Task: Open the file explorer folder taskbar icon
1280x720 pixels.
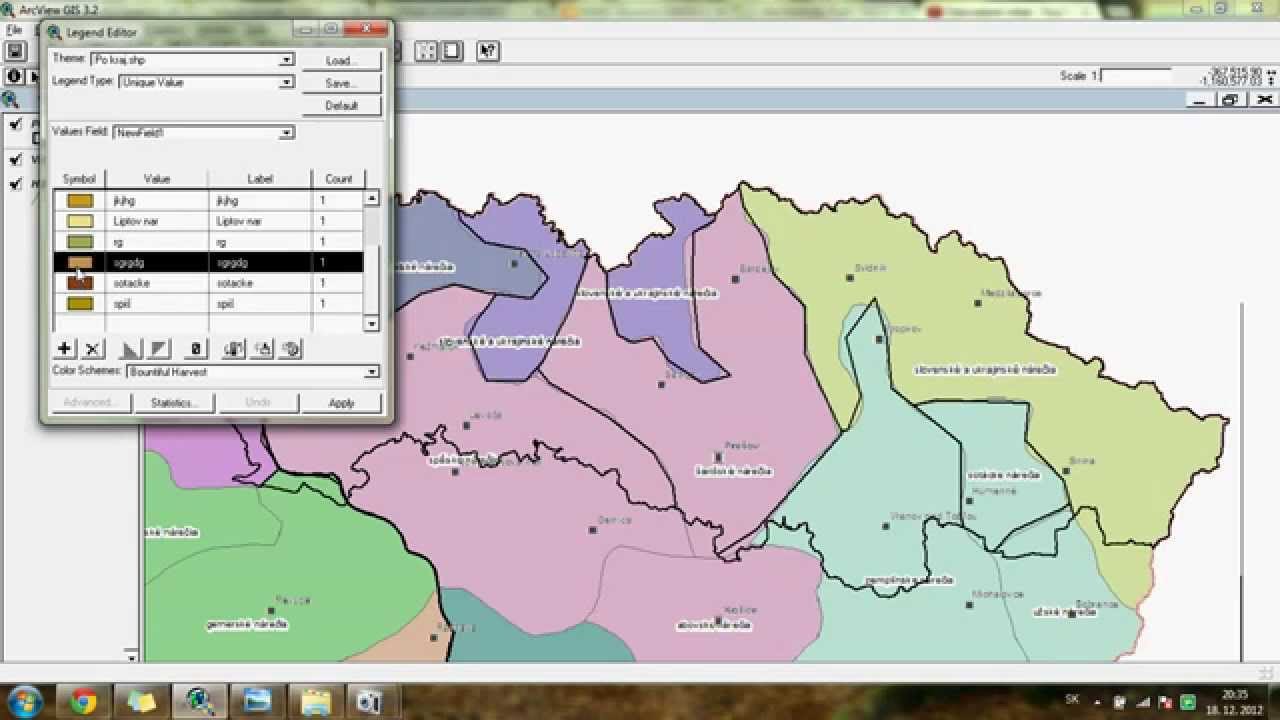Action: [x=316, y=701]
